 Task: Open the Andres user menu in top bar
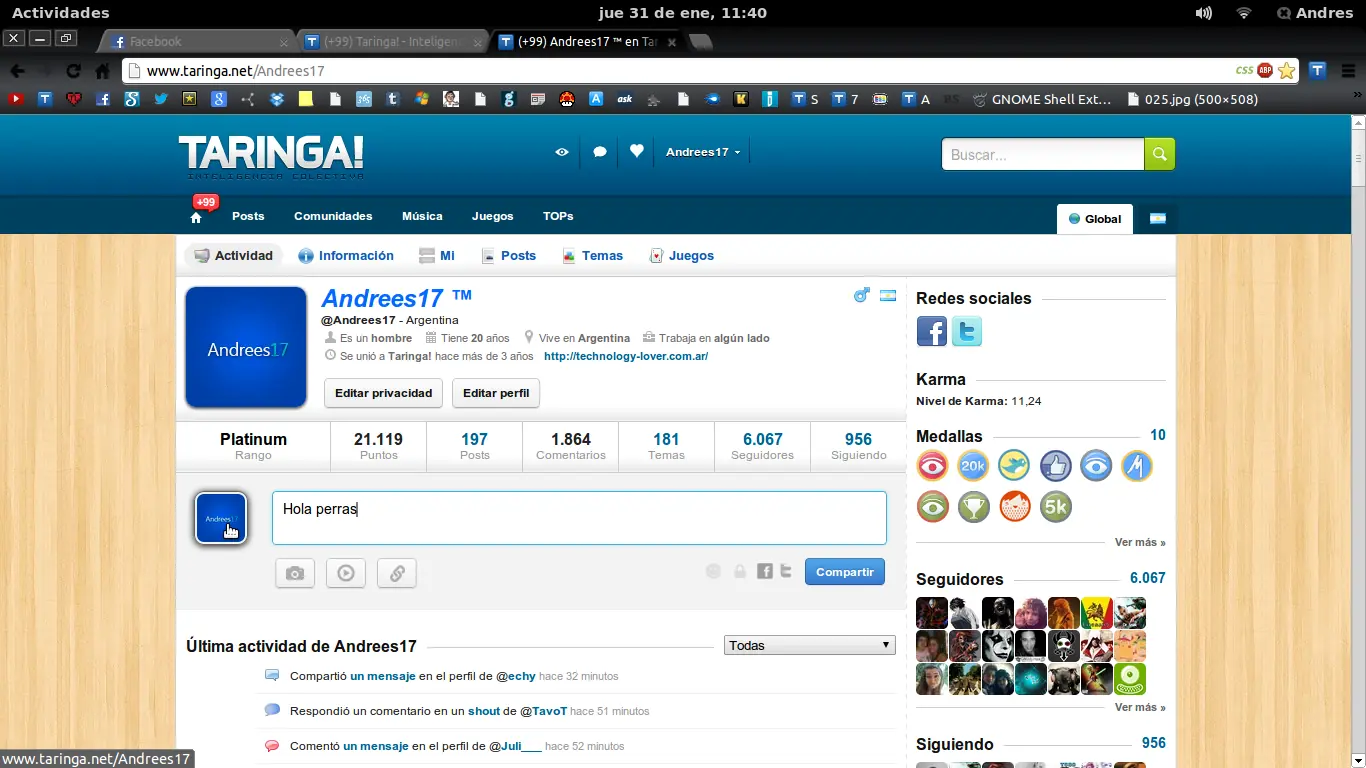pyautogui.click(x=1315, y=13)
